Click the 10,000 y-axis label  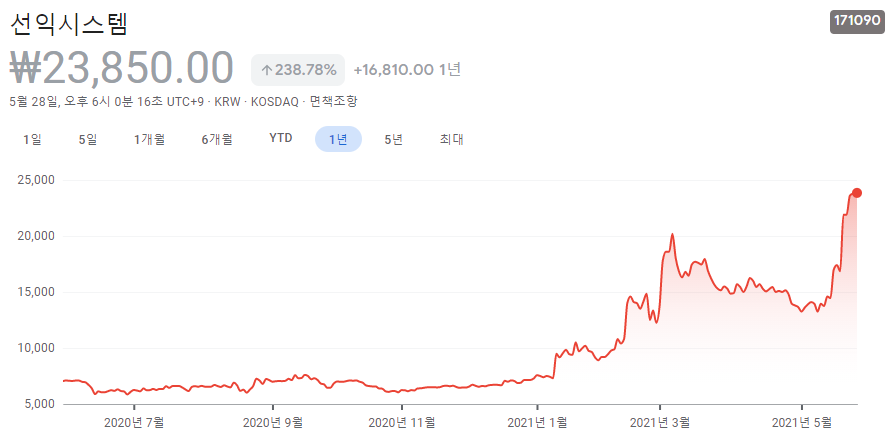(36, 348)
